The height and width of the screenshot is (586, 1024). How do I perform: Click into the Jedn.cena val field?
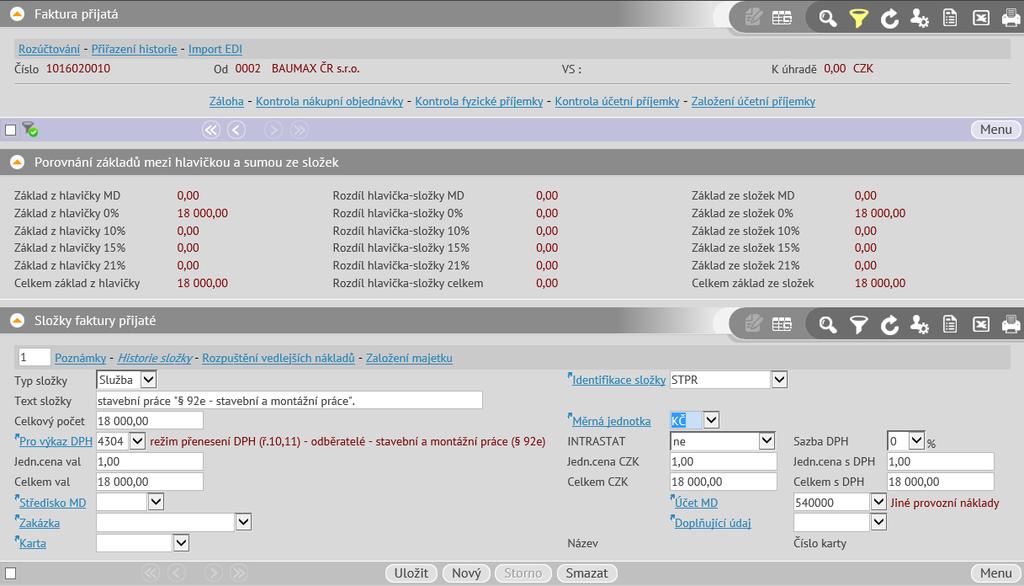pyautogui.click(x=150, y=461)
